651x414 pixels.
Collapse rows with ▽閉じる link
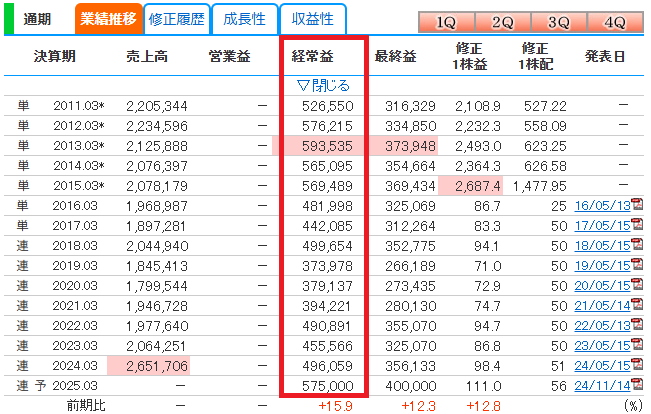pos(324,86)
